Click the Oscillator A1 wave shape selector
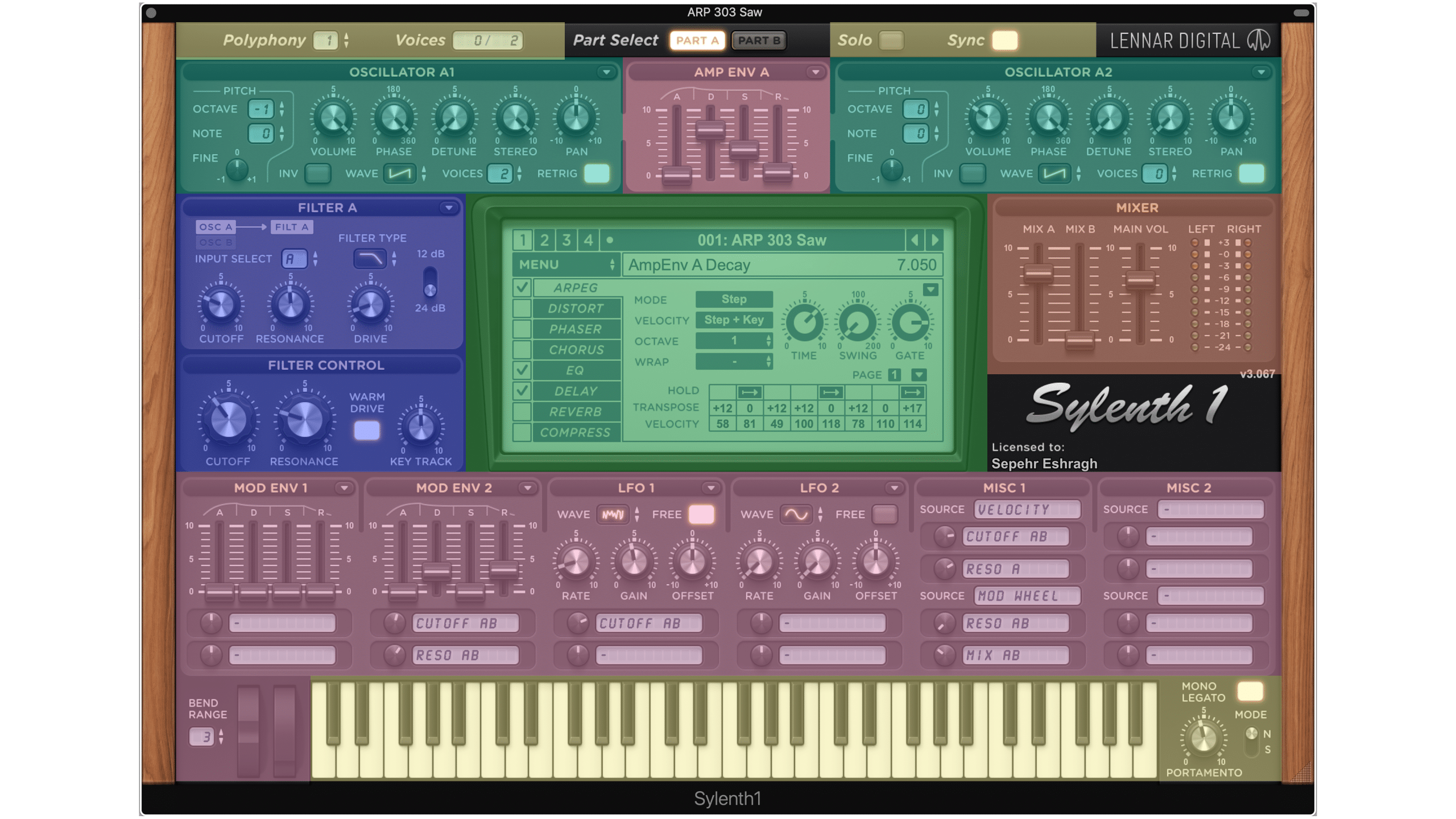Screen dimensions: 1456x819 [399, 173]
